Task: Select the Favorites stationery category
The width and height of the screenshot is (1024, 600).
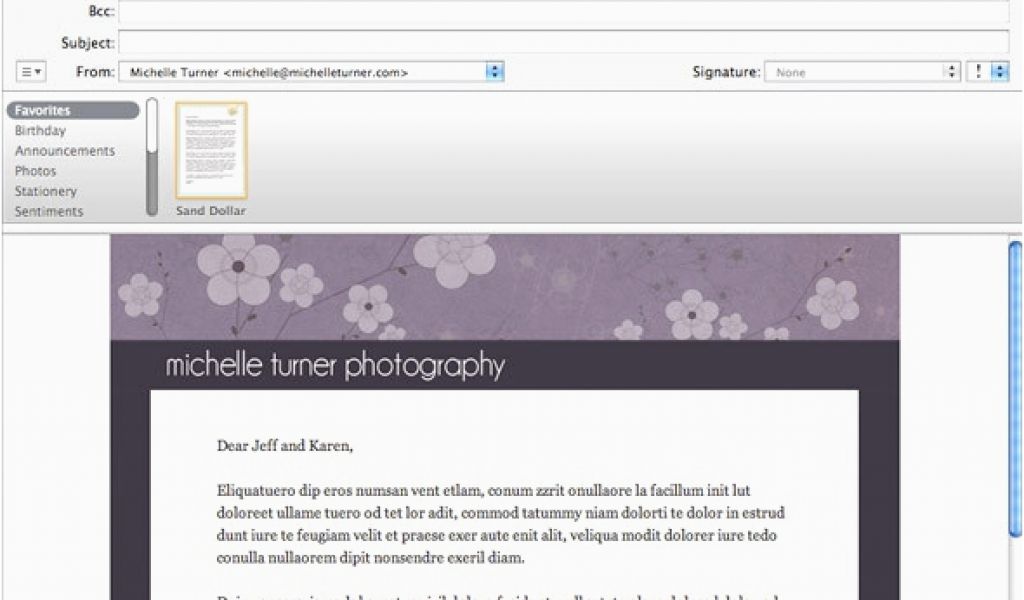Action: pyautogui.click(x=73, y=110)
